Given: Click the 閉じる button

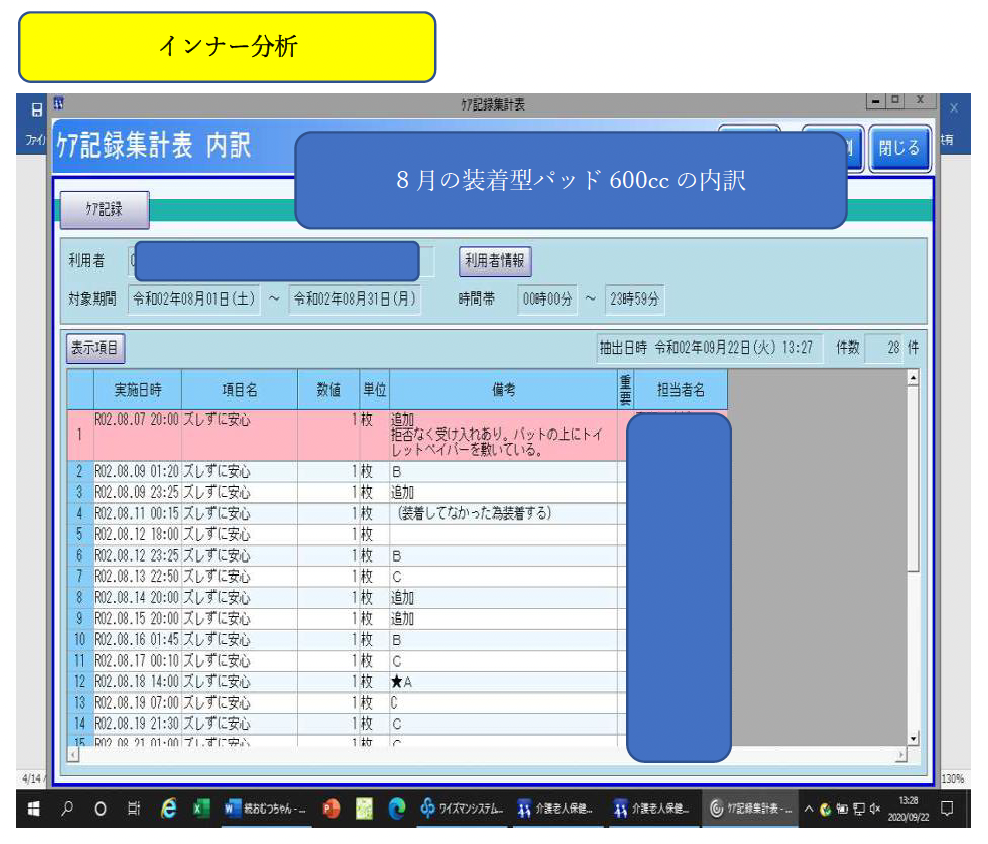Looking at the screenshot, I should point(899,149).
